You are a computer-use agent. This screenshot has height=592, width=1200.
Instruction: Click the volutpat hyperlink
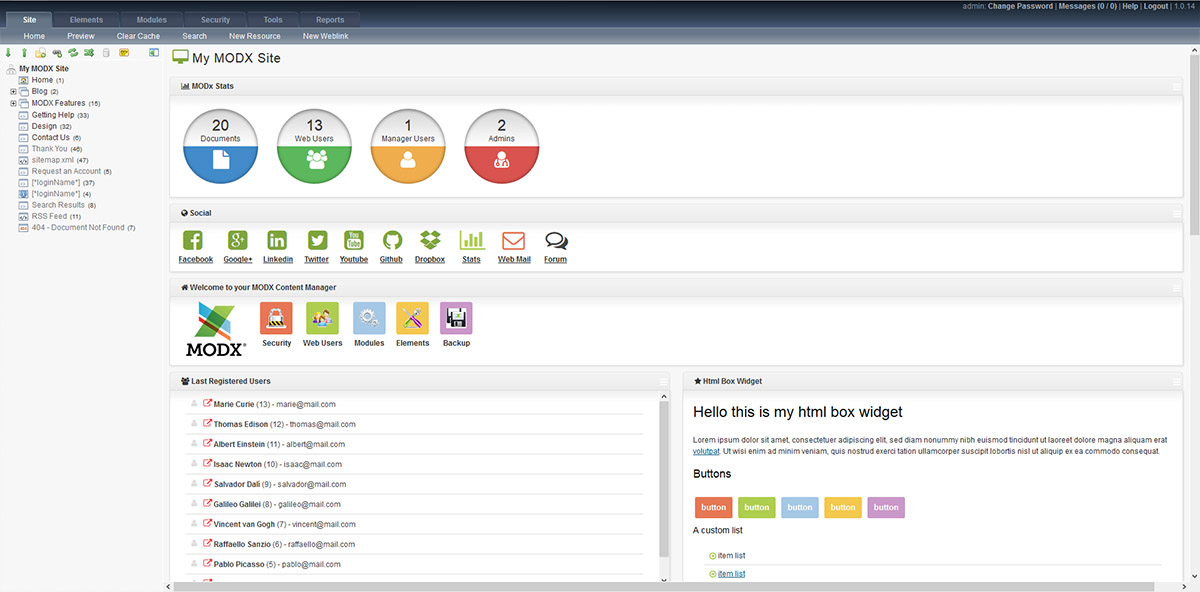706,451
